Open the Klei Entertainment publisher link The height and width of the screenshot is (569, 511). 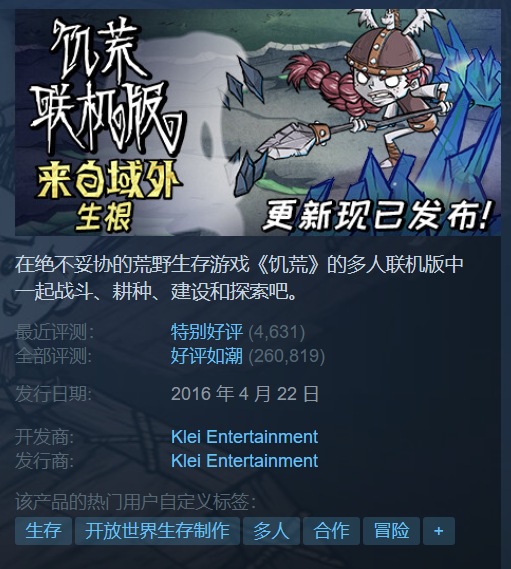pos(244,461)
